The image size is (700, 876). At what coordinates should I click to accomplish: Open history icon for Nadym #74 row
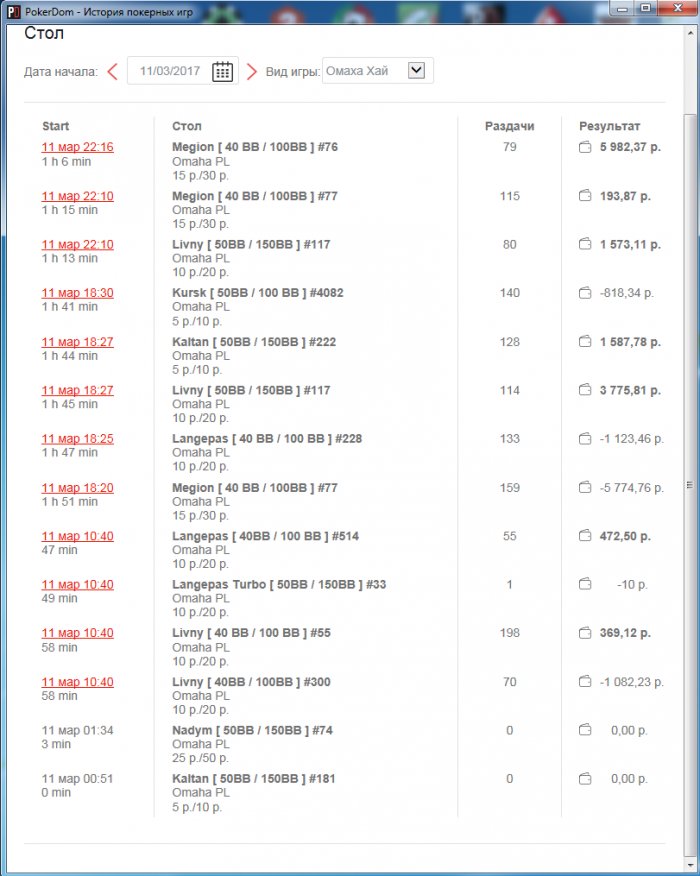[x=585, y=731]
